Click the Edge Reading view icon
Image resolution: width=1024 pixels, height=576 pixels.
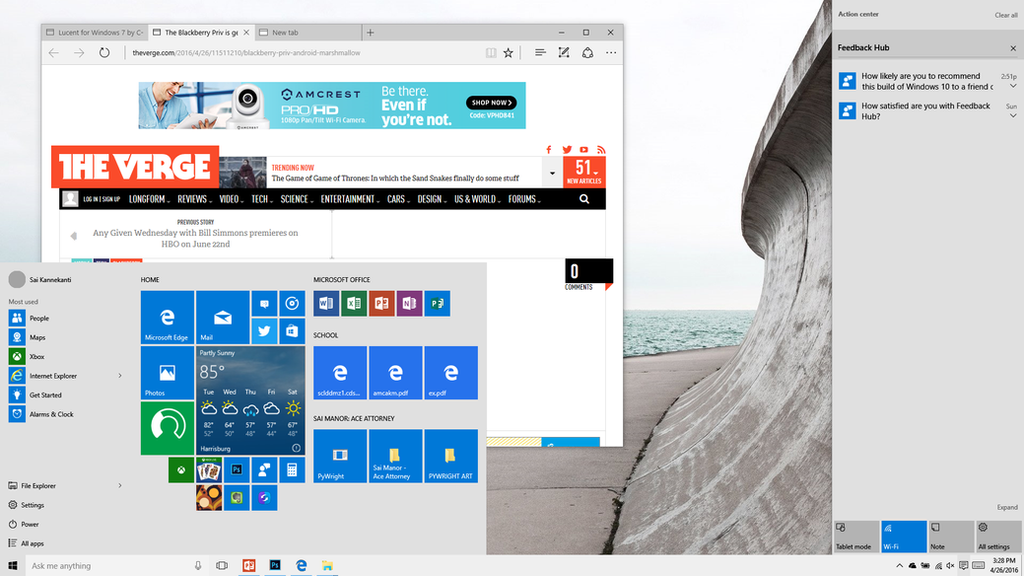click(490, 53)
